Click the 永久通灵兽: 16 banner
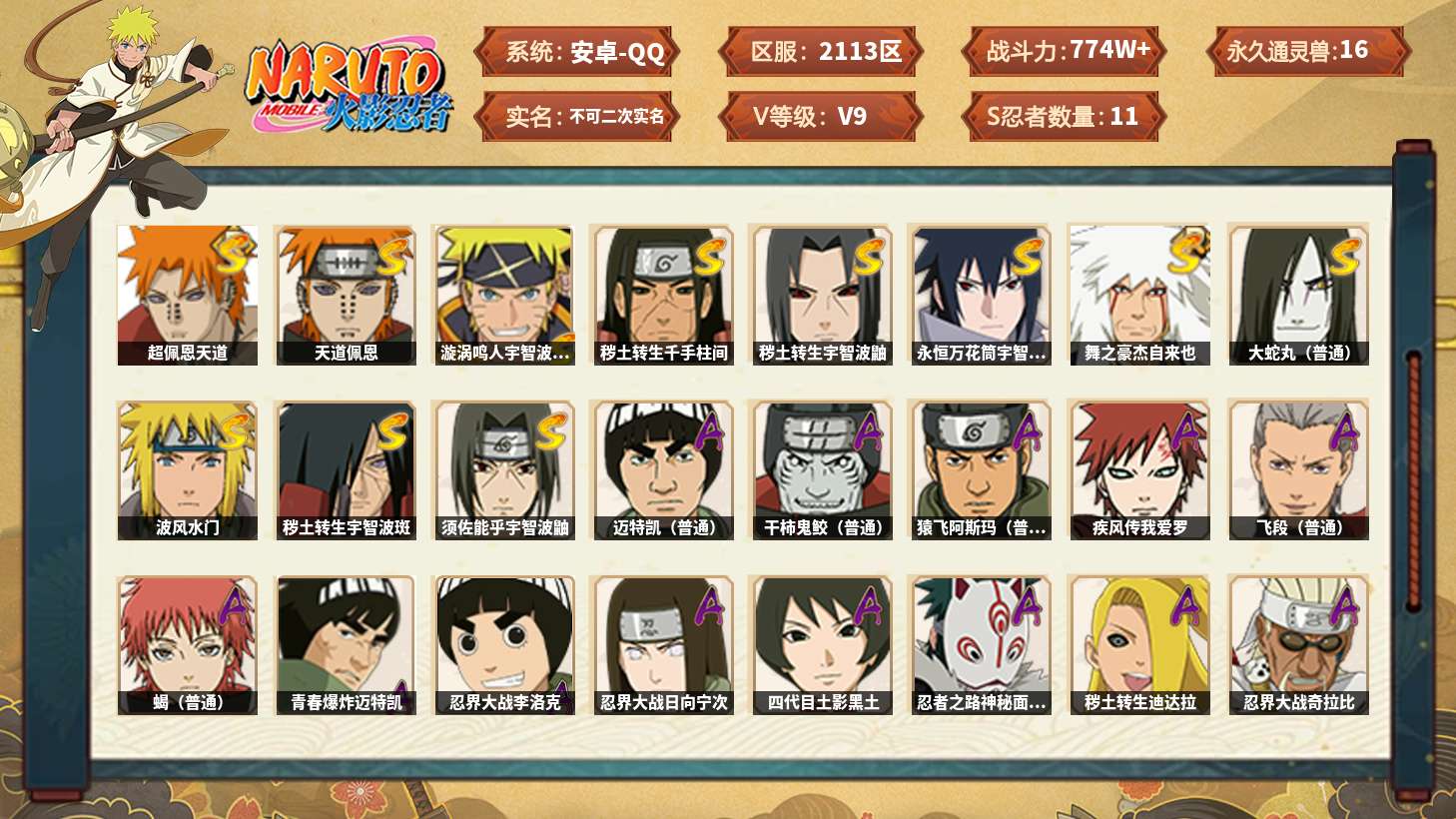 1308,52
